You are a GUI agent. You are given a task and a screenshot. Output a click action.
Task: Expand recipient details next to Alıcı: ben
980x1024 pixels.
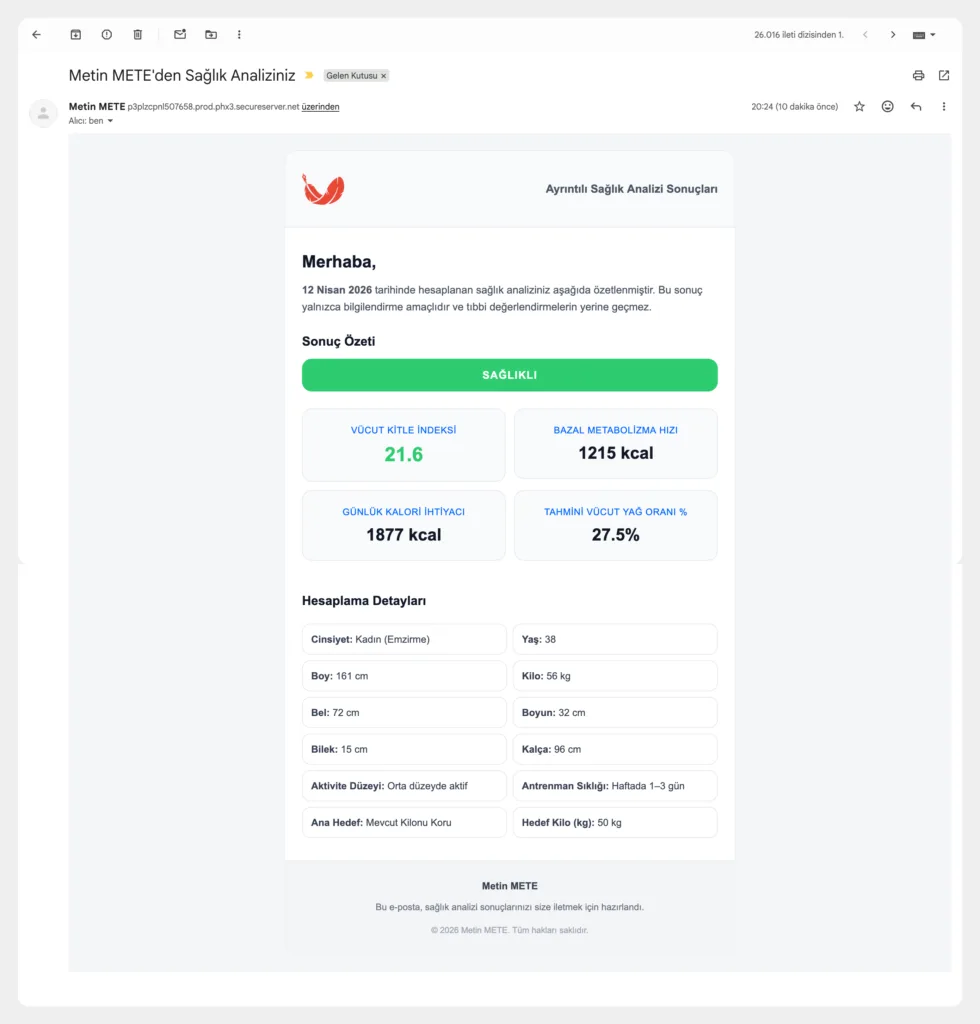coord(110,121)
